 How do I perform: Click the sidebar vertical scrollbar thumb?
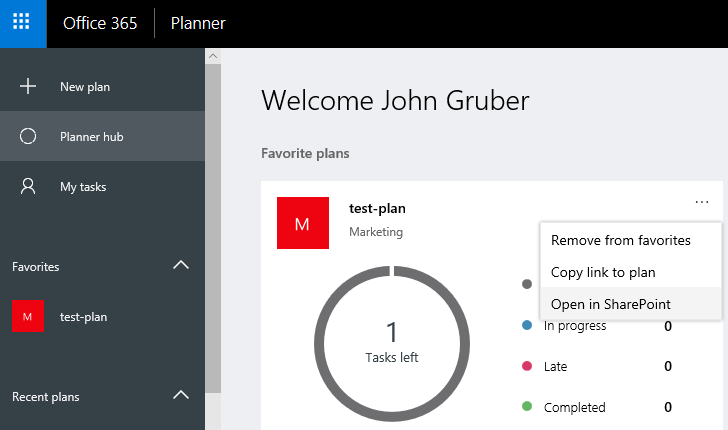point(213,228)
